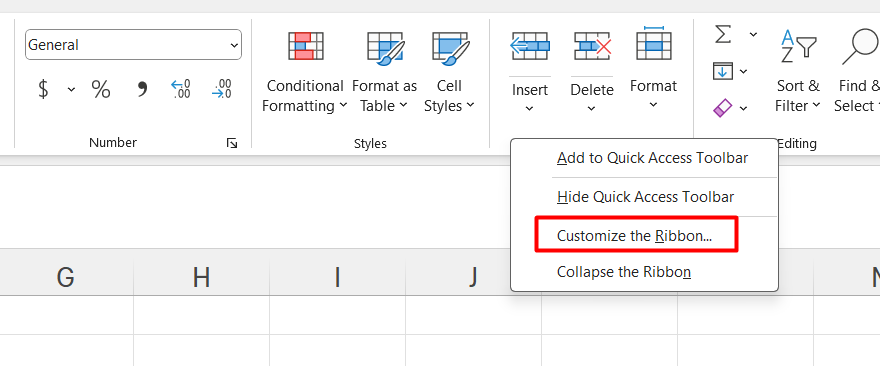Click the Accounting Number Format dollar icon
The width and height of the screenshot is (880, 366).
coord(43,89)
